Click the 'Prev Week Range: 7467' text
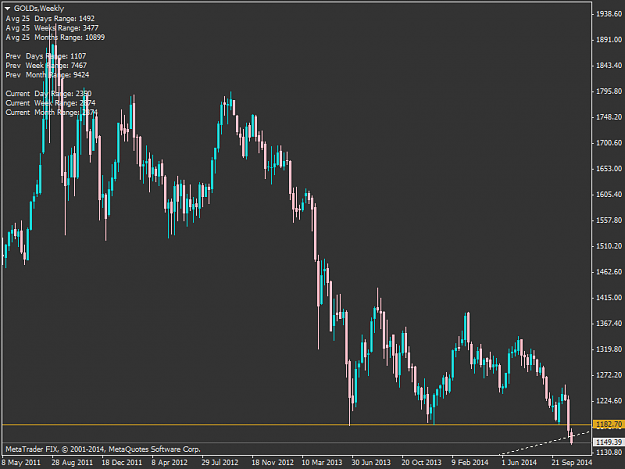Screen dimensions: 625x469 (x=46, y=65)
